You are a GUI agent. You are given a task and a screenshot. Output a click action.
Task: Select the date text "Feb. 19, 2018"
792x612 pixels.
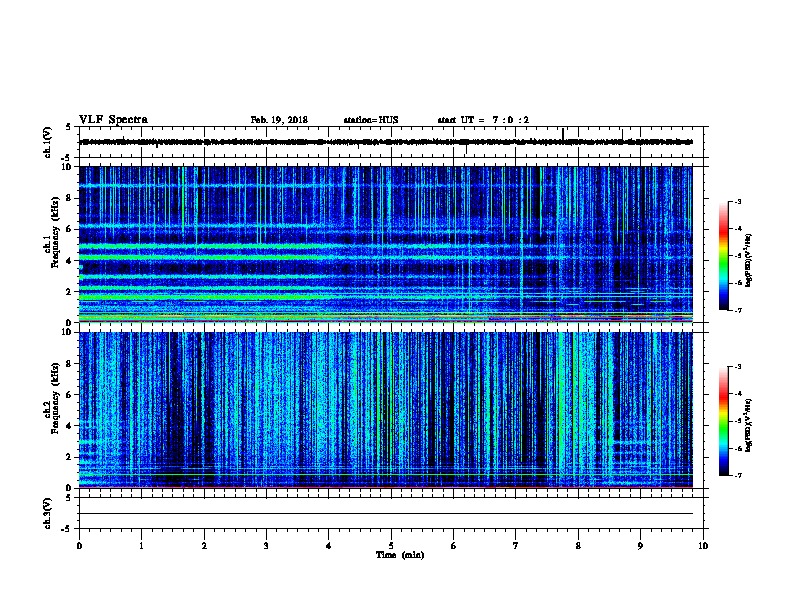coord(279,120)
